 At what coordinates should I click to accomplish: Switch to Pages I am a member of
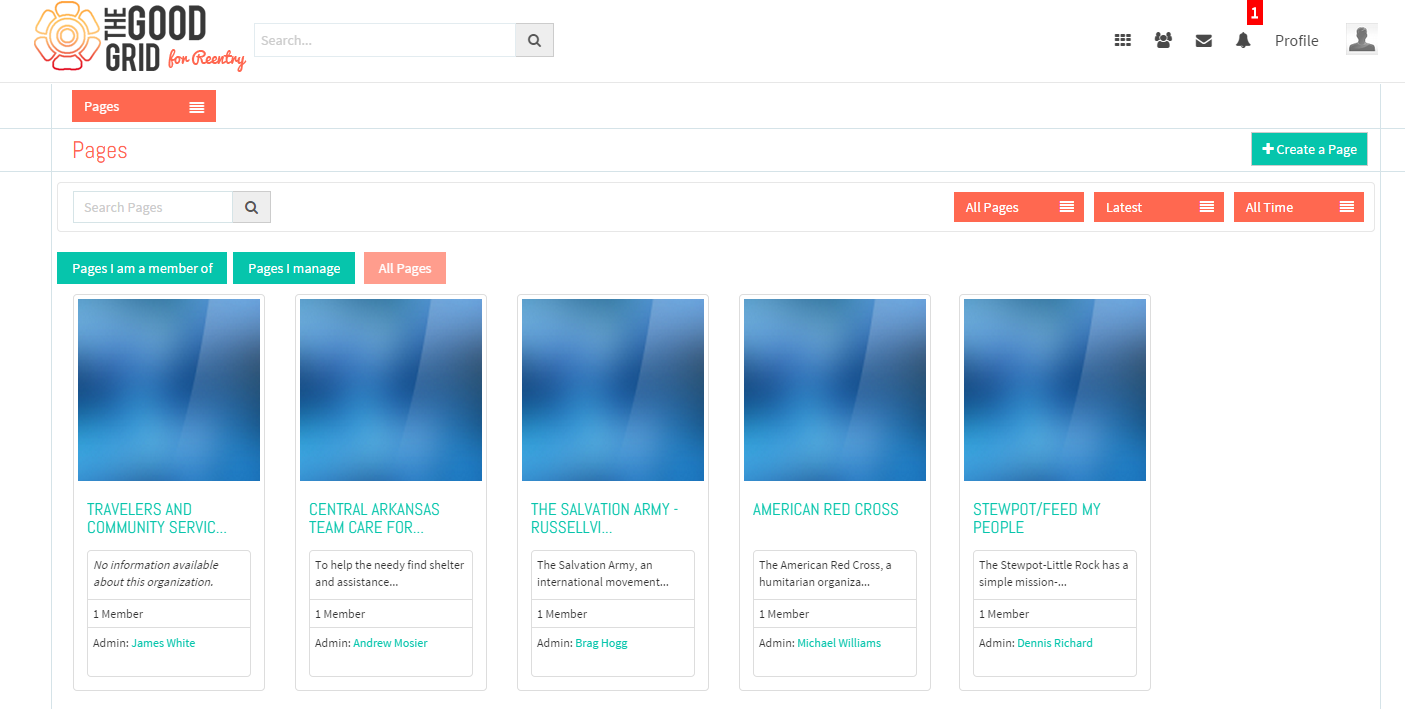coord(142,268)
